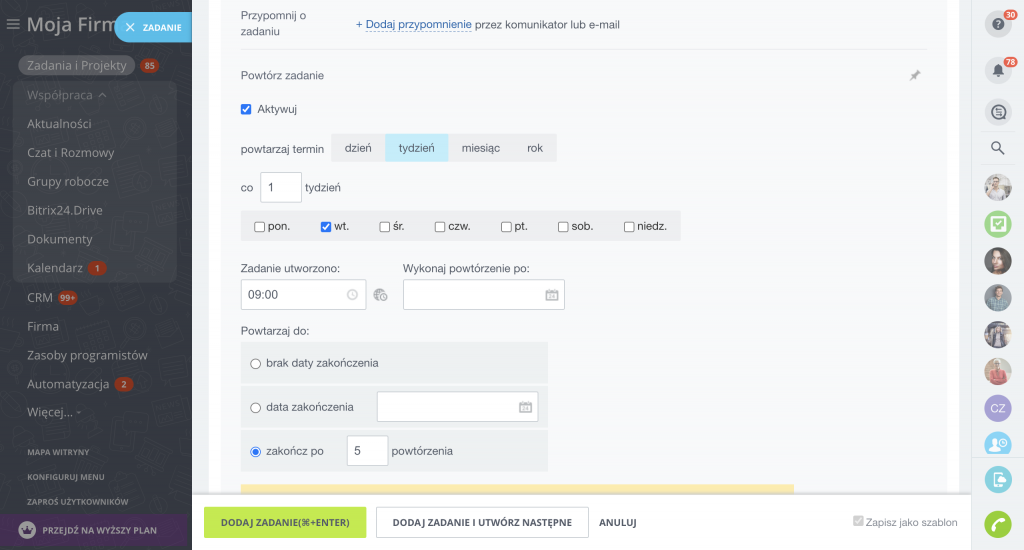Click the time zone icon beside 09:00
This screenshot has width=1024, height=550.
(380, 295)
